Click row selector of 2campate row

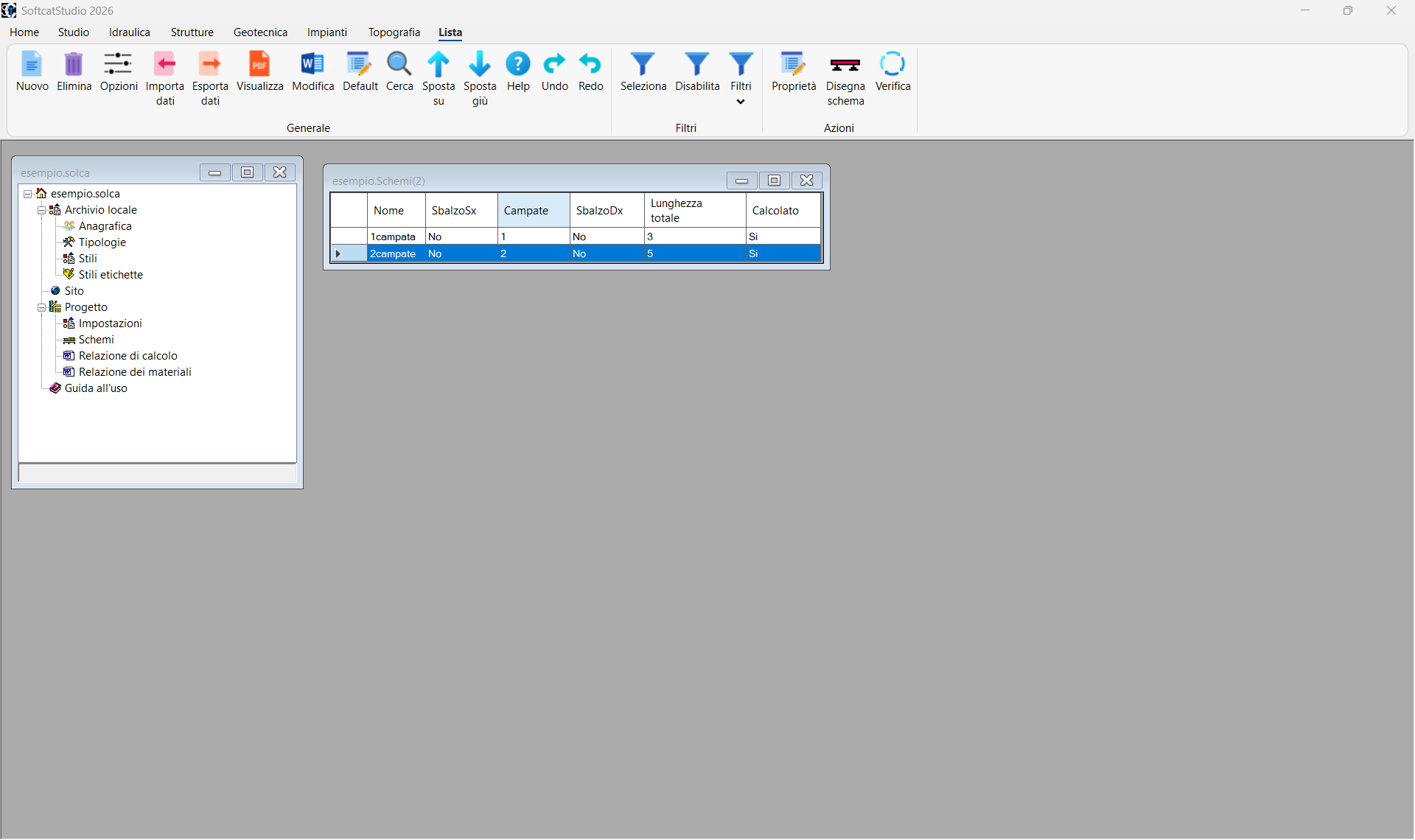(349, 253)
